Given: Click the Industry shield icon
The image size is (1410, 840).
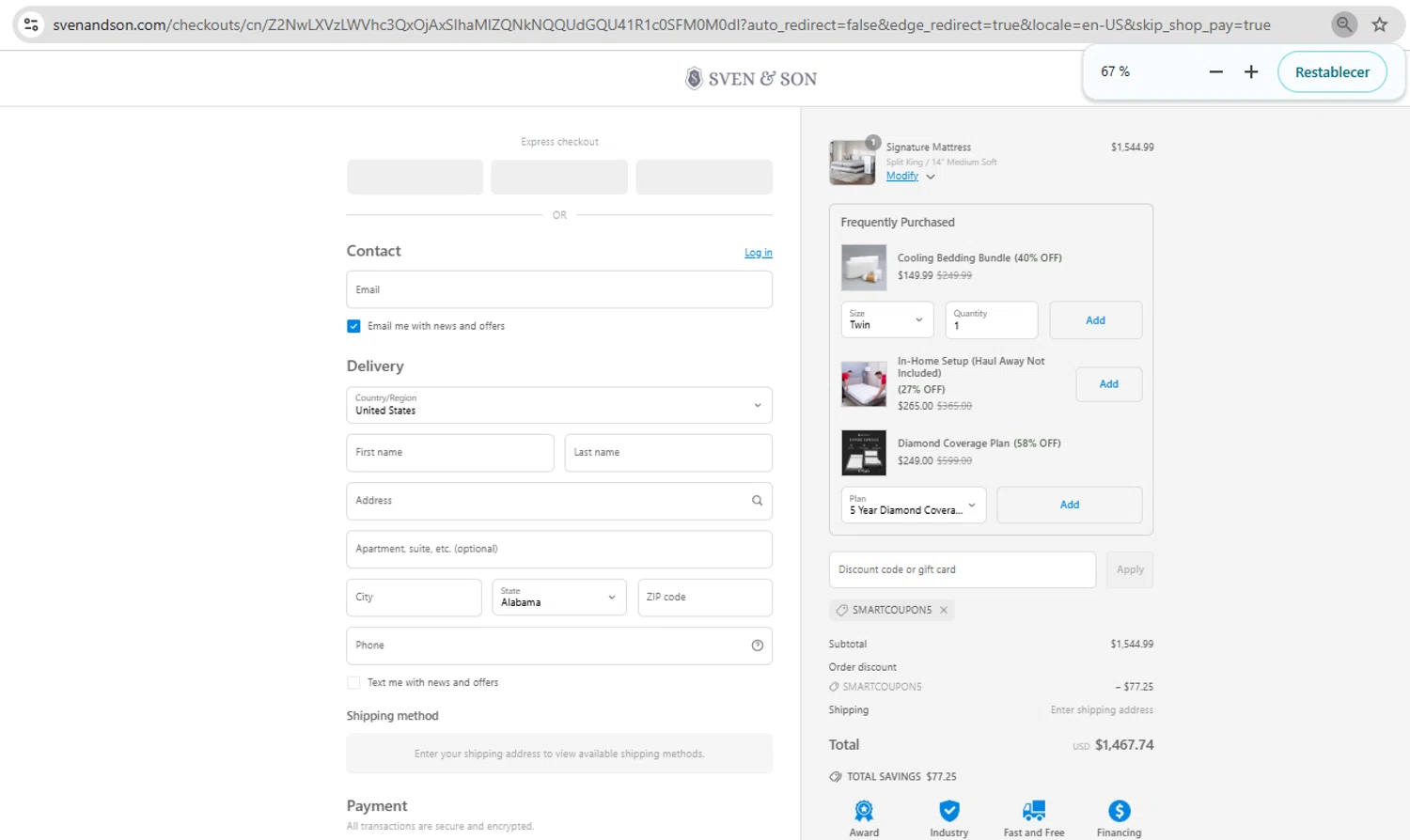Looking at the screenshot, I should [x=949, y=811].
